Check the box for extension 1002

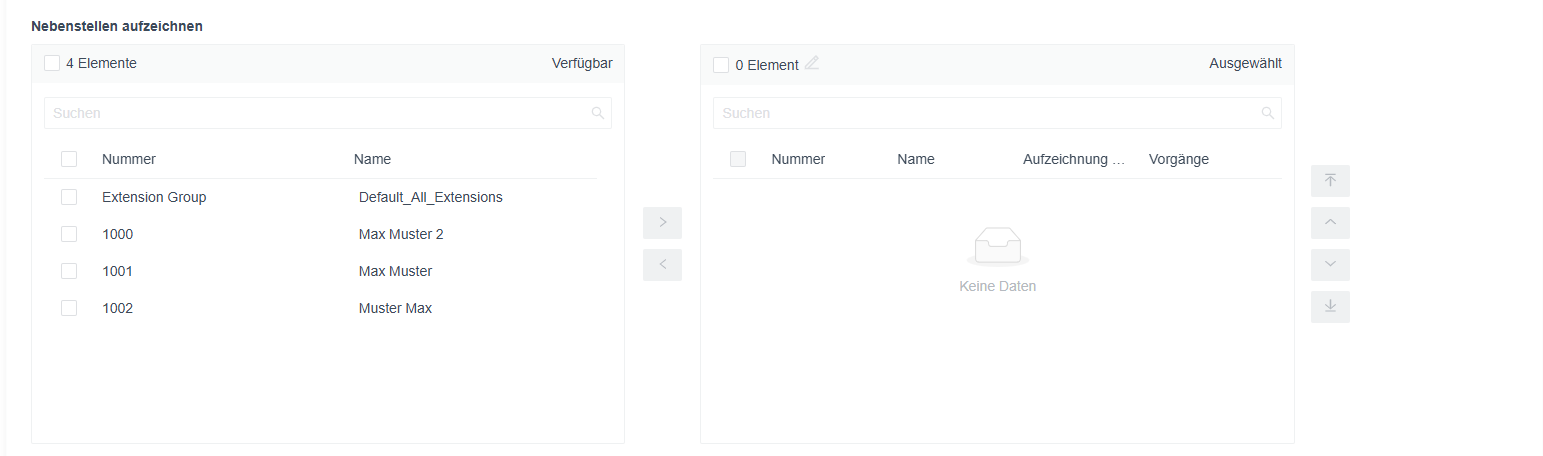click(69, 308)
